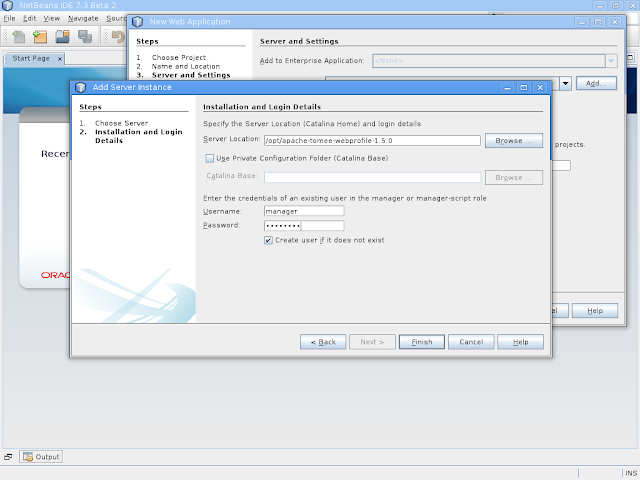Expand the Add to Enterprise Application combo box

click(x=611, y=61)
